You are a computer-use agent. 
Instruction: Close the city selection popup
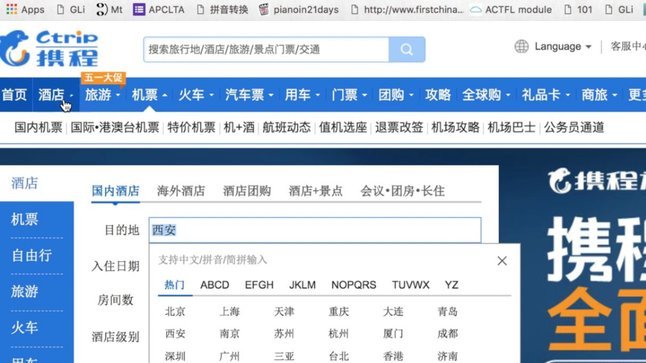pyautogui.click(x=502, y=261)
